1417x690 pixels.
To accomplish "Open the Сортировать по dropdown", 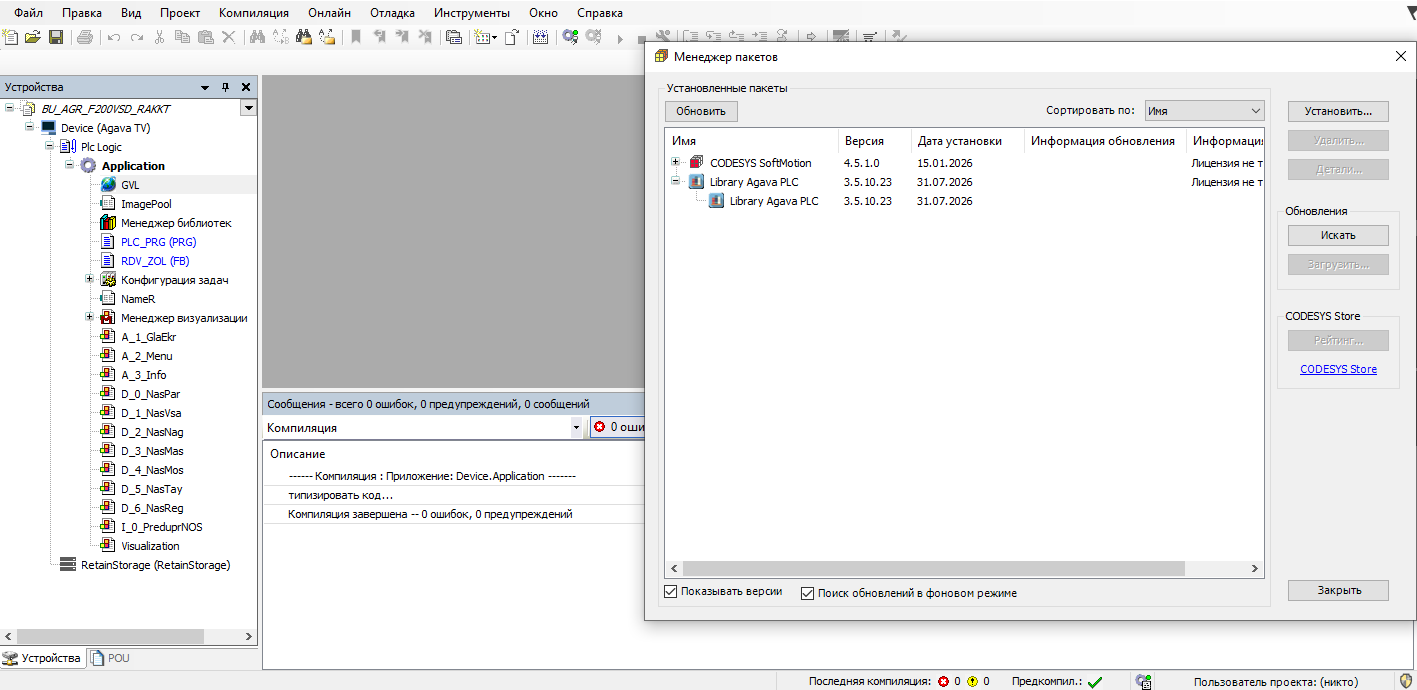I will (x=1204, y=111).
